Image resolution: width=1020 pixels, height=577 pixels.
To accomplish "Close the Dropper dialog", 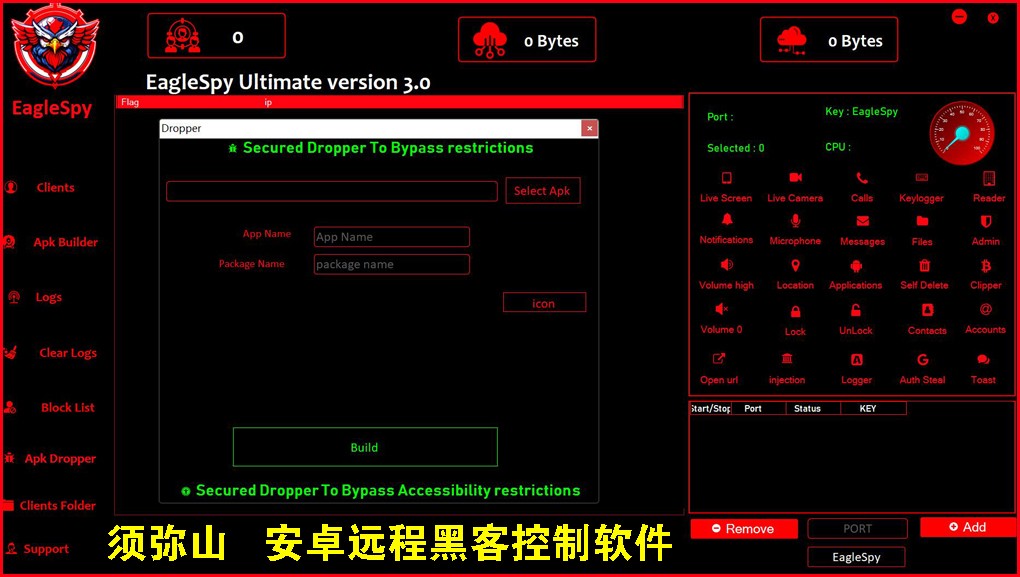I will (589, 128).
